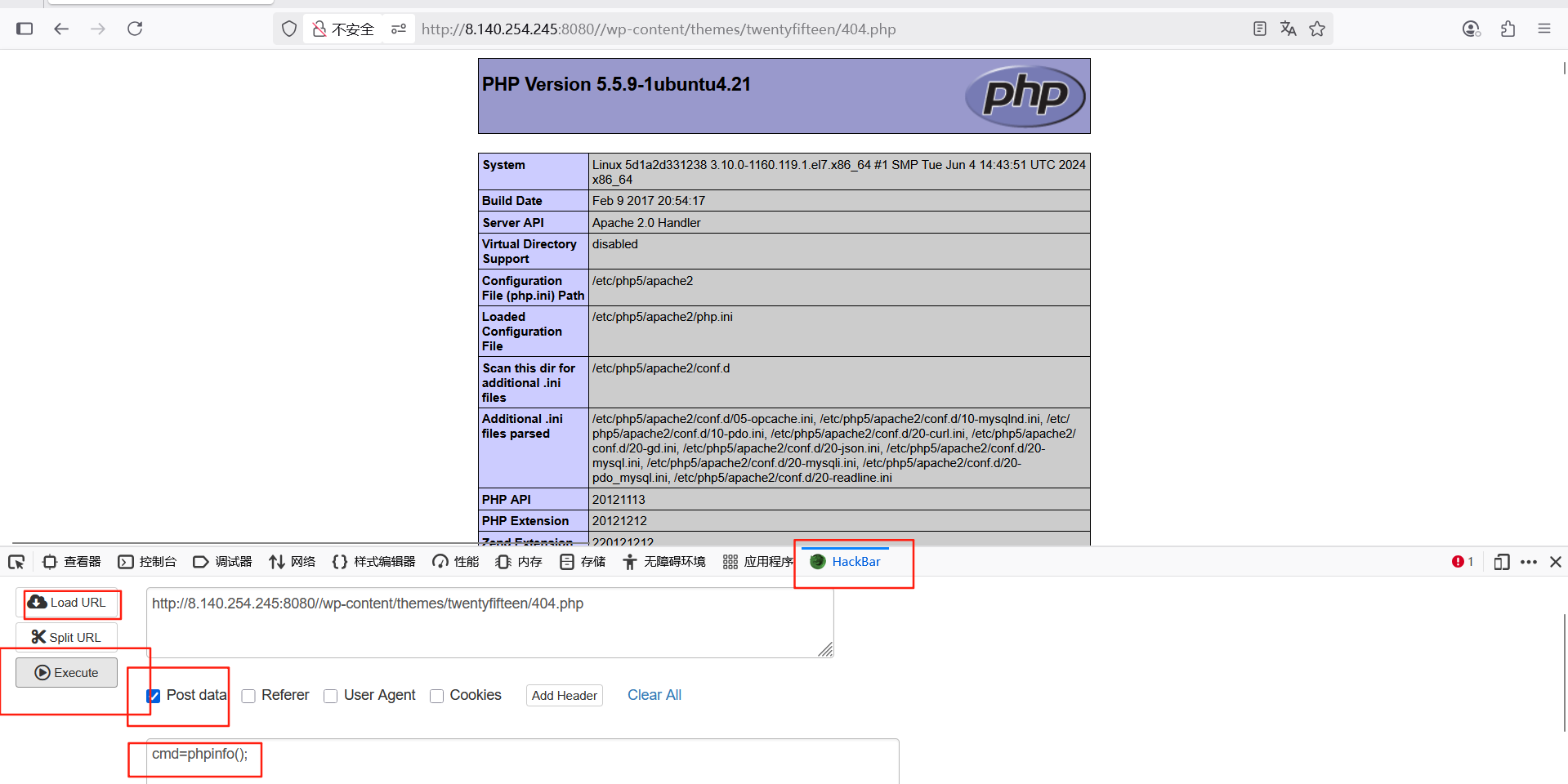This screenshot has width=1568, height=784.
Task: Open the browser hamburger menu
Action: click(x=1544, y=29)
